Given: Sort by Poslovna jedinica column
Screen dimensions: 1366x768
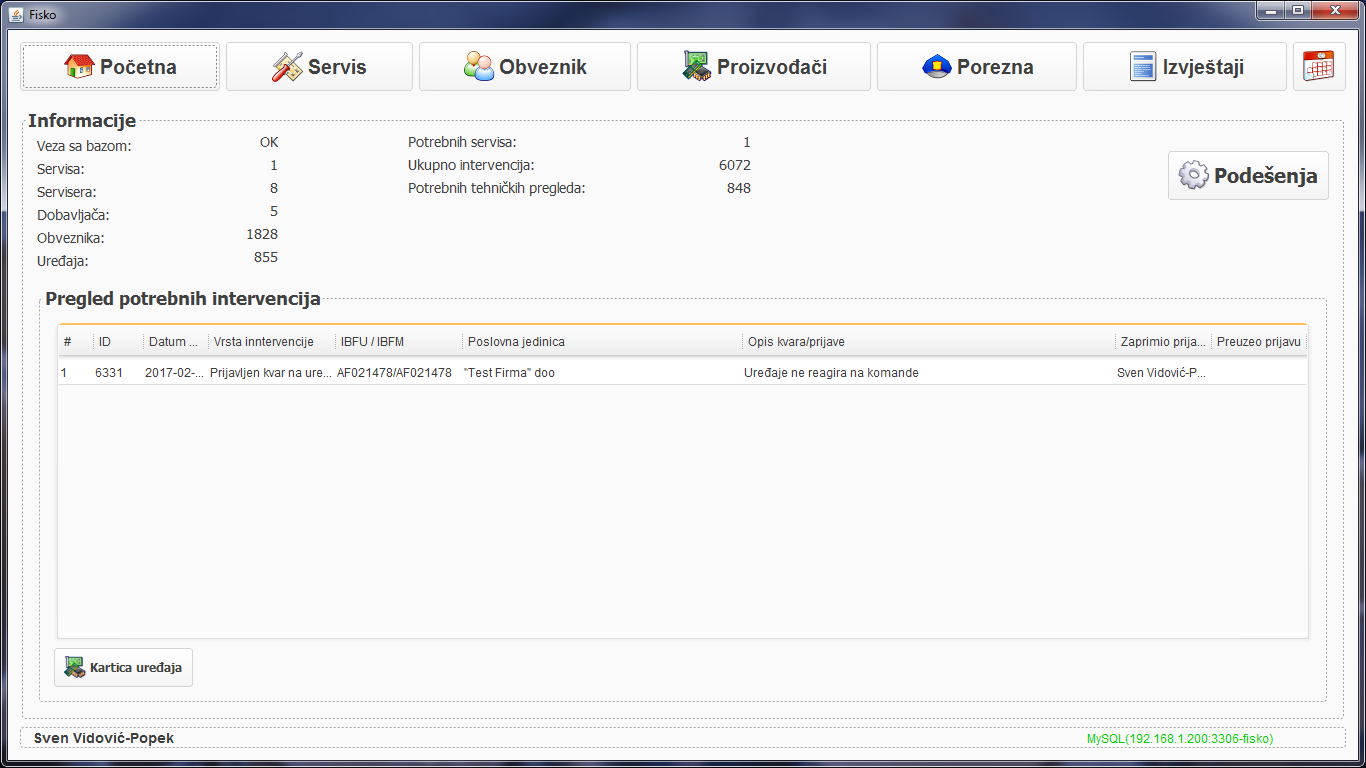Looking at the screenshot, I should [602, 342].
